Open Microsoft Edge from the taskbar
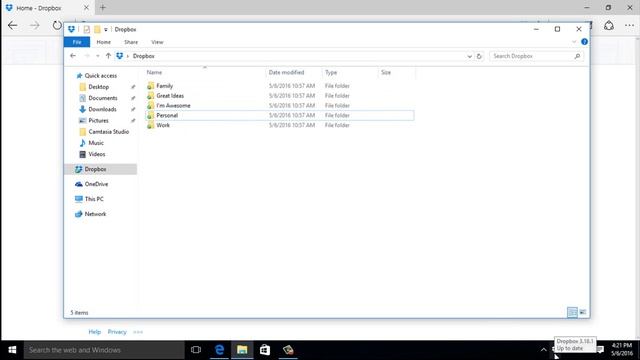The image size is (640, 360). coord(219,350)
